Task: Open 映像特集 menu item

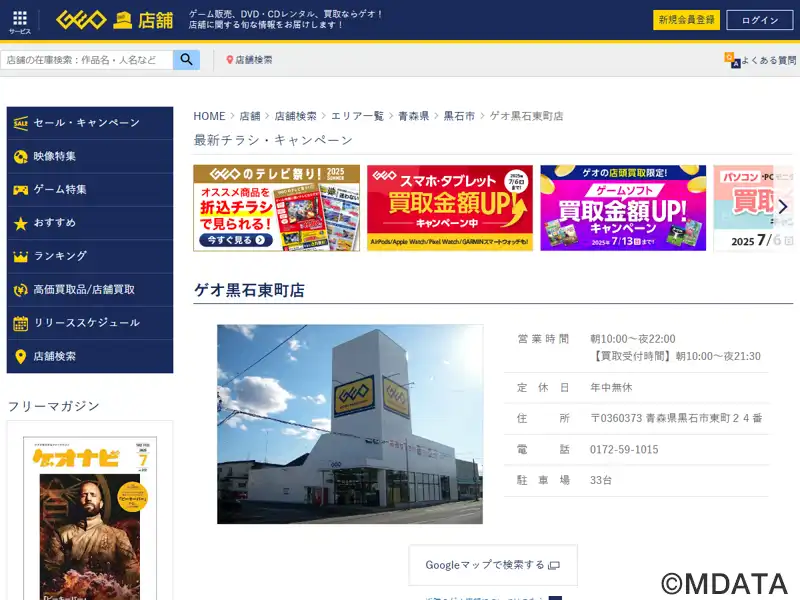Action: [x=90, y=157]
